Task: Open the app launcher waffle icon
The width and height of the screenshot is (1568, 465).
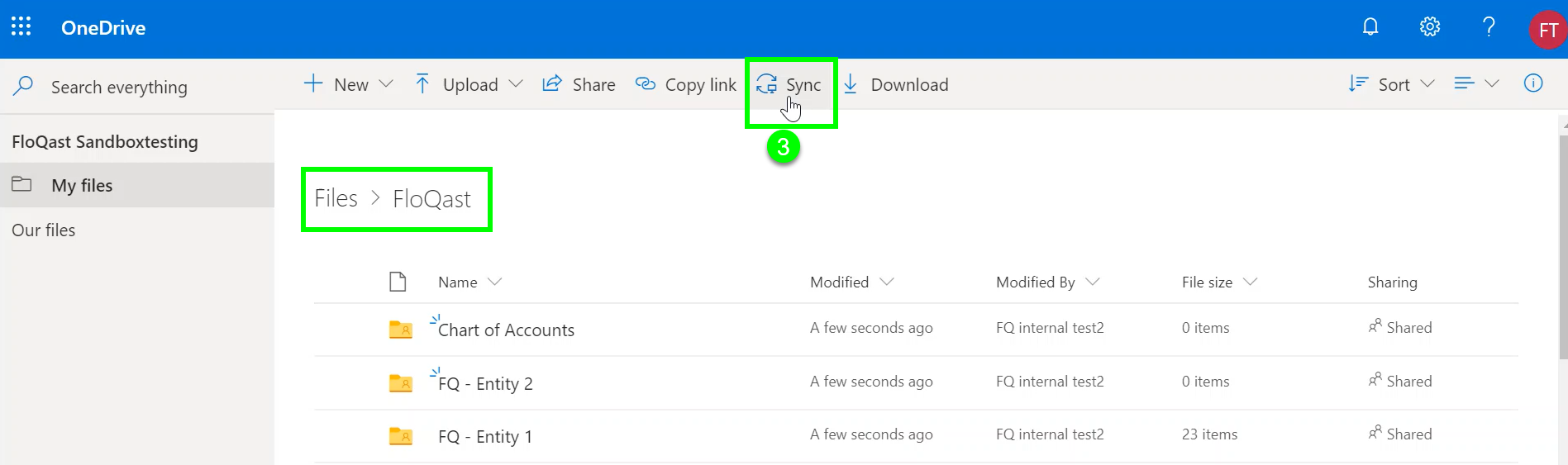Action: tap(21, 27)
